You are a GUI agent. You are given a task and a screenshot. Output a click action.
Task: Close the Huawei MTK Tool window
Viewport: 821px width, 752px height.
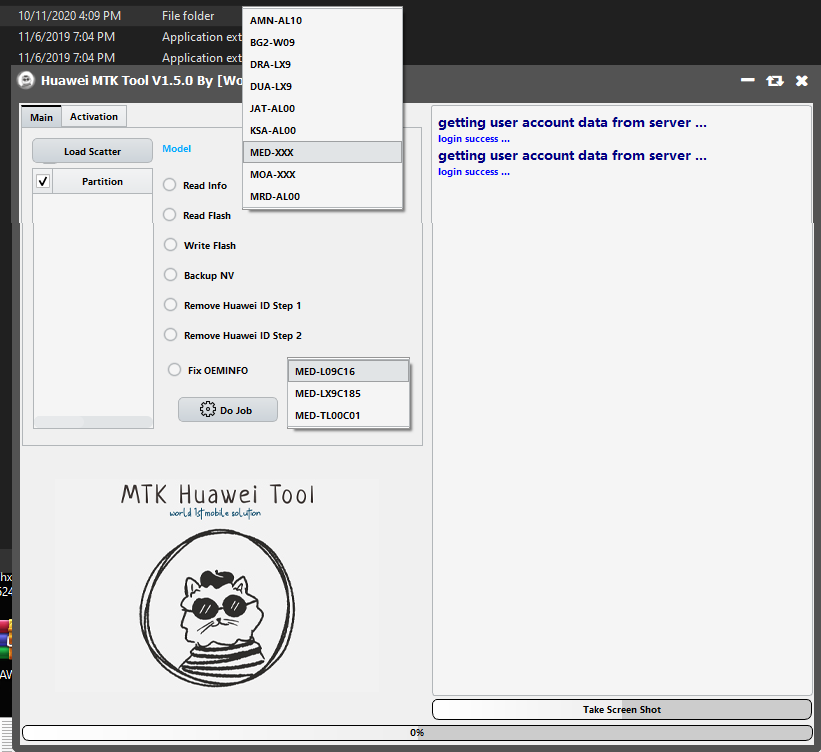(802, 81)
